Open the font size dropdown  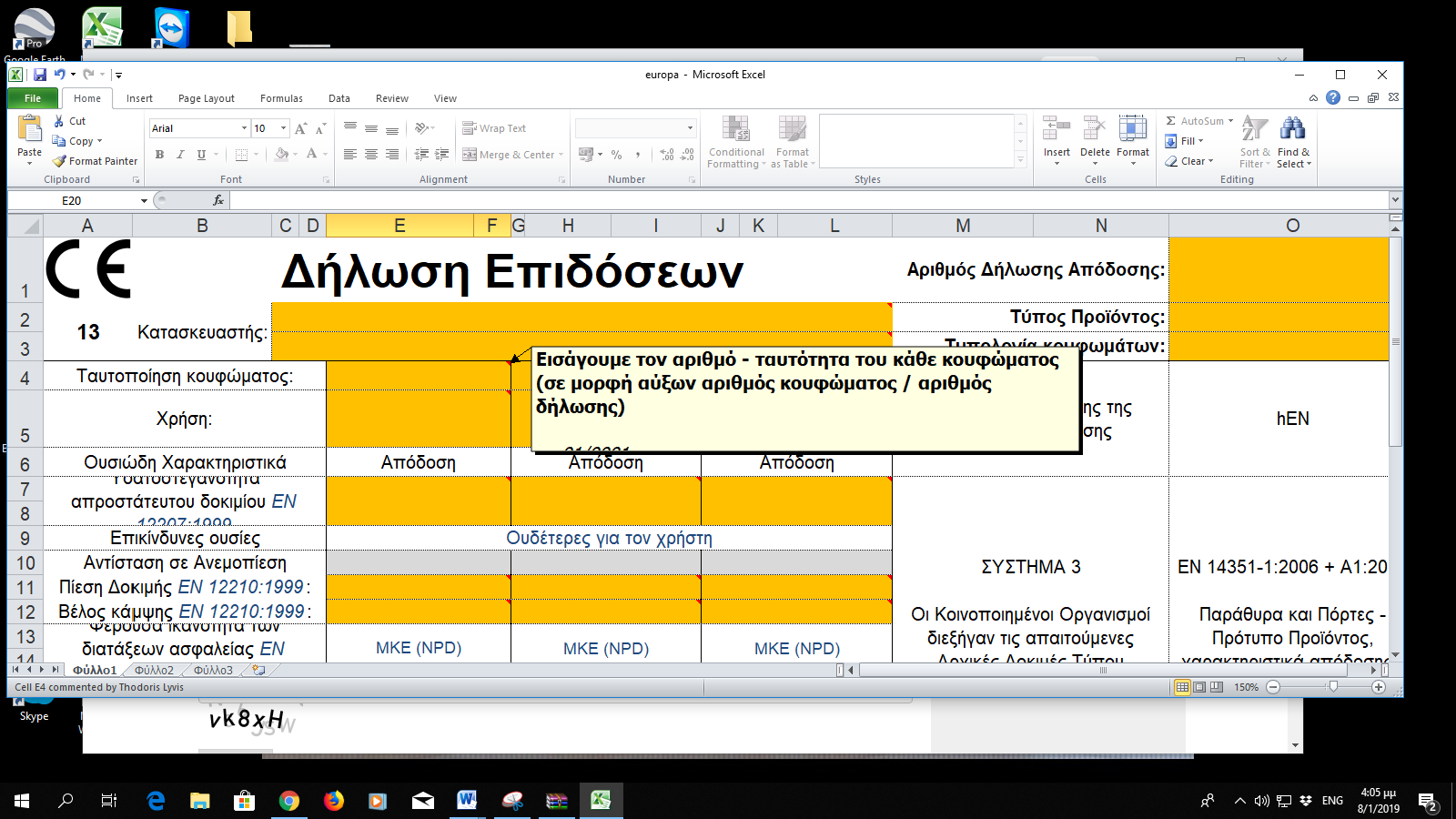pos(283,128)
